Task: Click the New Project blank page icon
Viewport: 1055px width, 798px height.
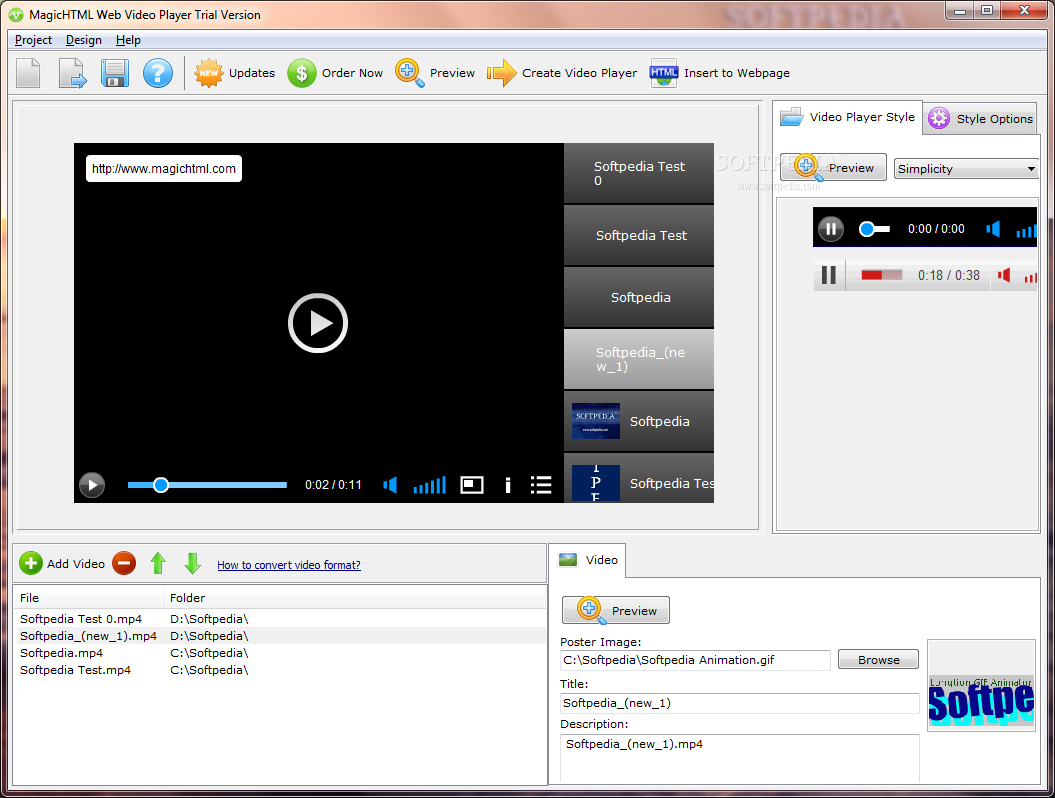Action: coord(28,73)
